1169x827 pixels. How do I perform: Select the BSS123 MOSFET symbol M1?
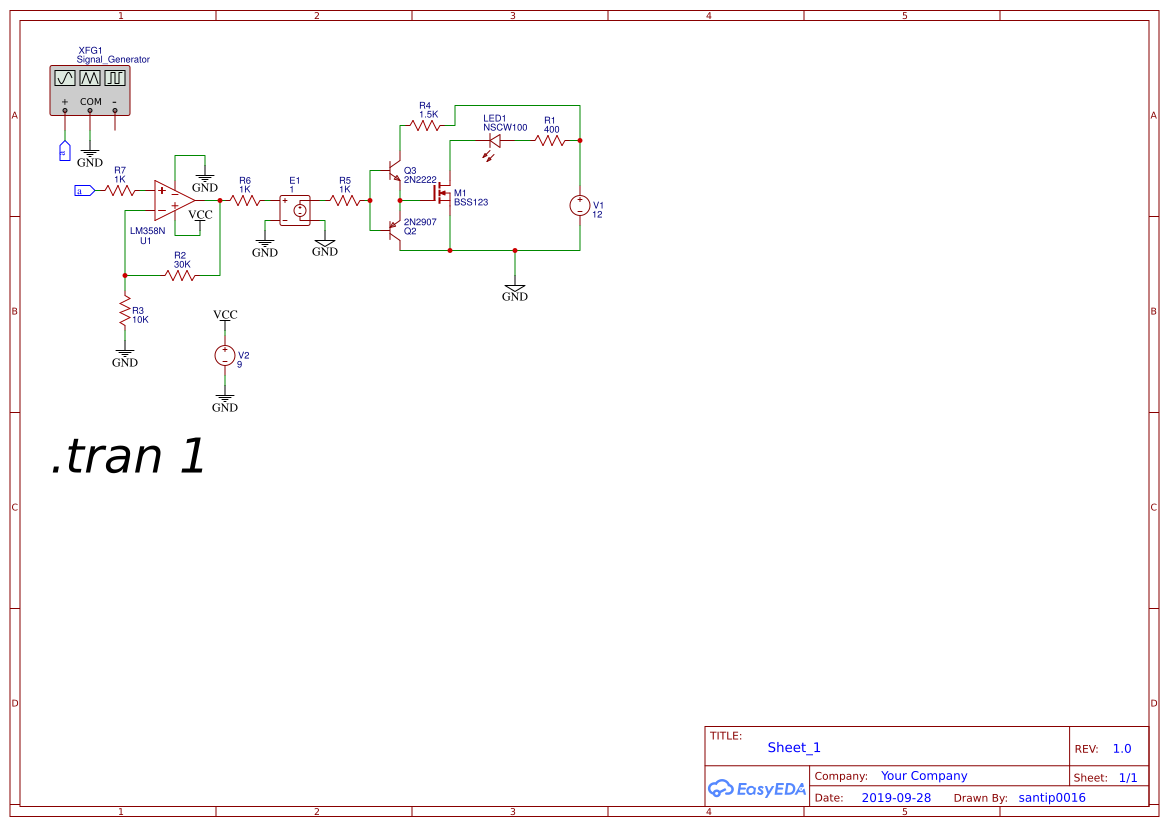click(443, 195)
